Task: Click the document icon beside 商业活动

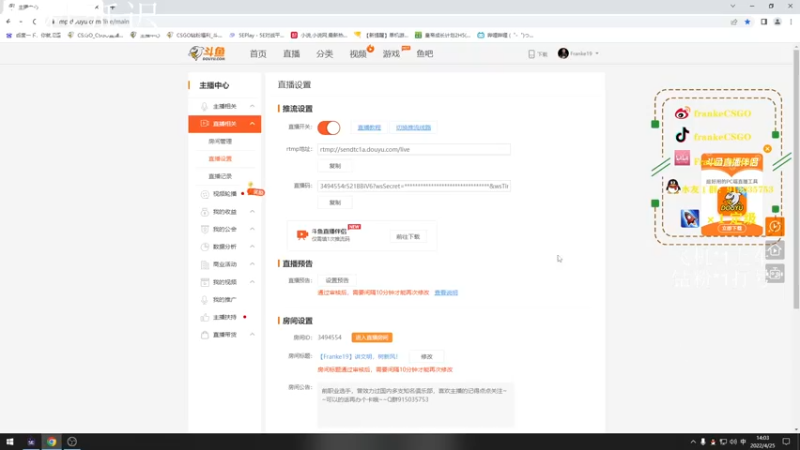Action: click(x=205, y=264)
